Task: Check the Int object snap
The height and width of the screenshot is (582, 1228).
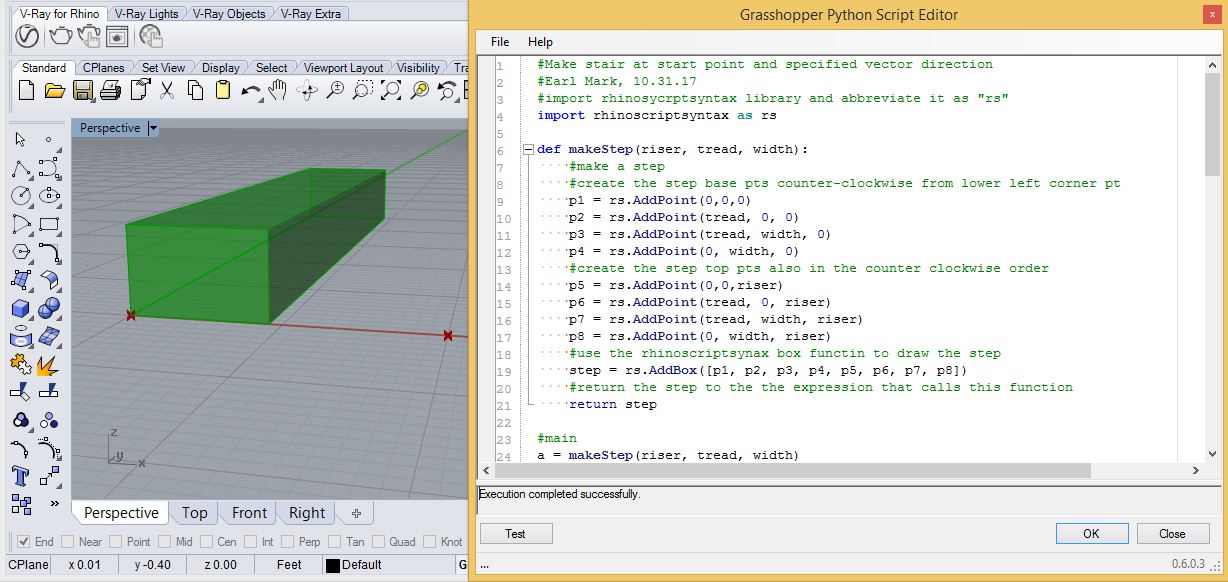Action: point(250,542)
